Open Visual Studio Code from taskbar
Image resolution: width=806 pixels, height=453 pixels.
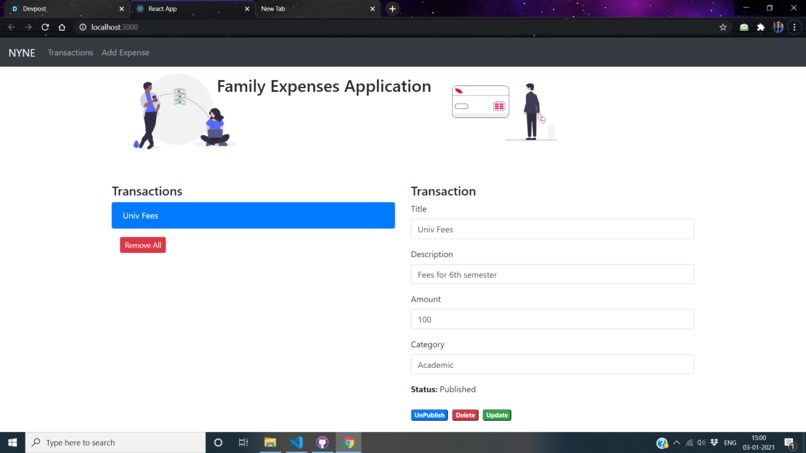tap(296, 442)
